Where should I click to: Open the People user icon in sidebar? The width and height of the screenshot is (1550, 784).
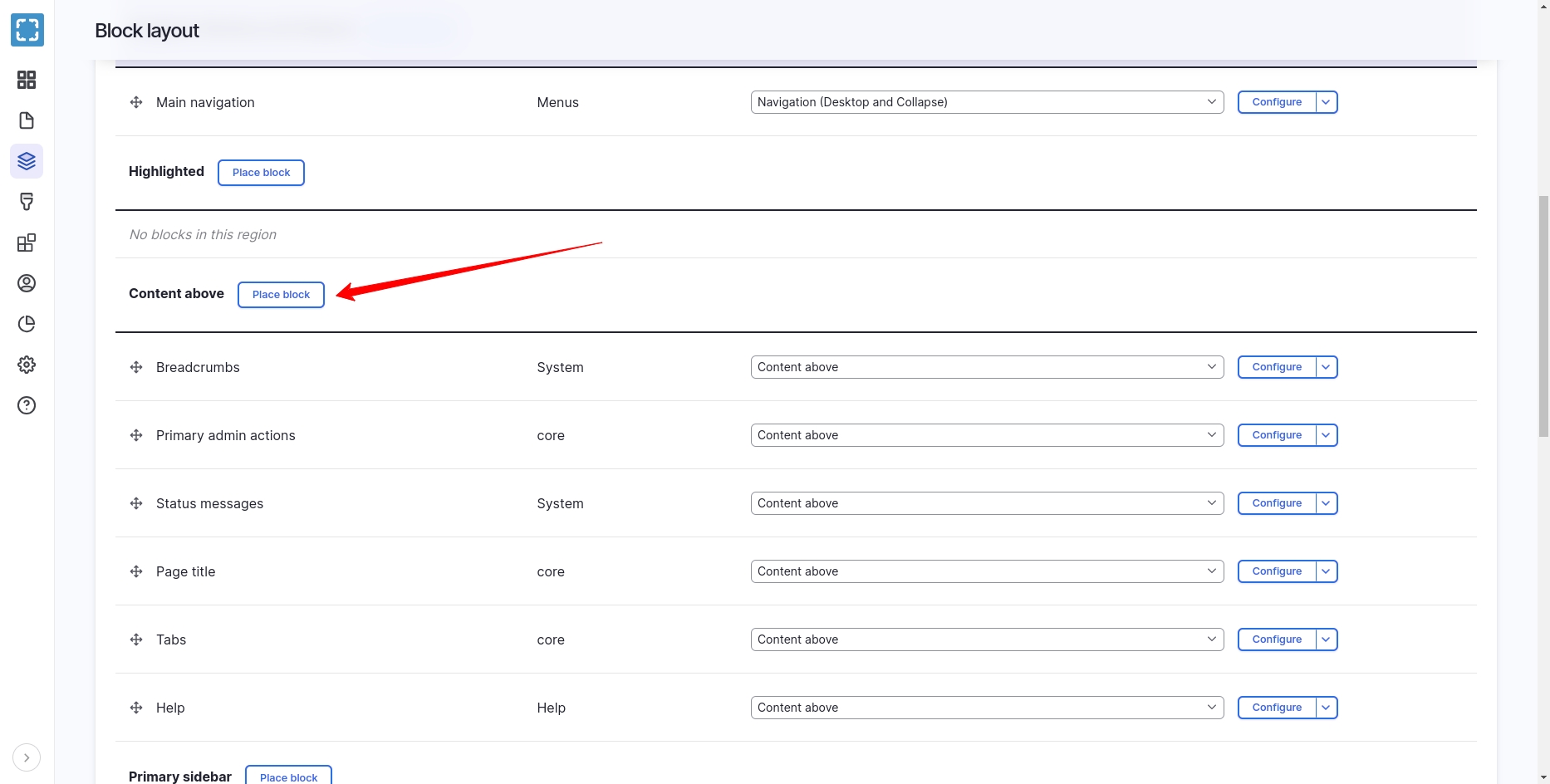pyautogui.click(x=27, y=283)
